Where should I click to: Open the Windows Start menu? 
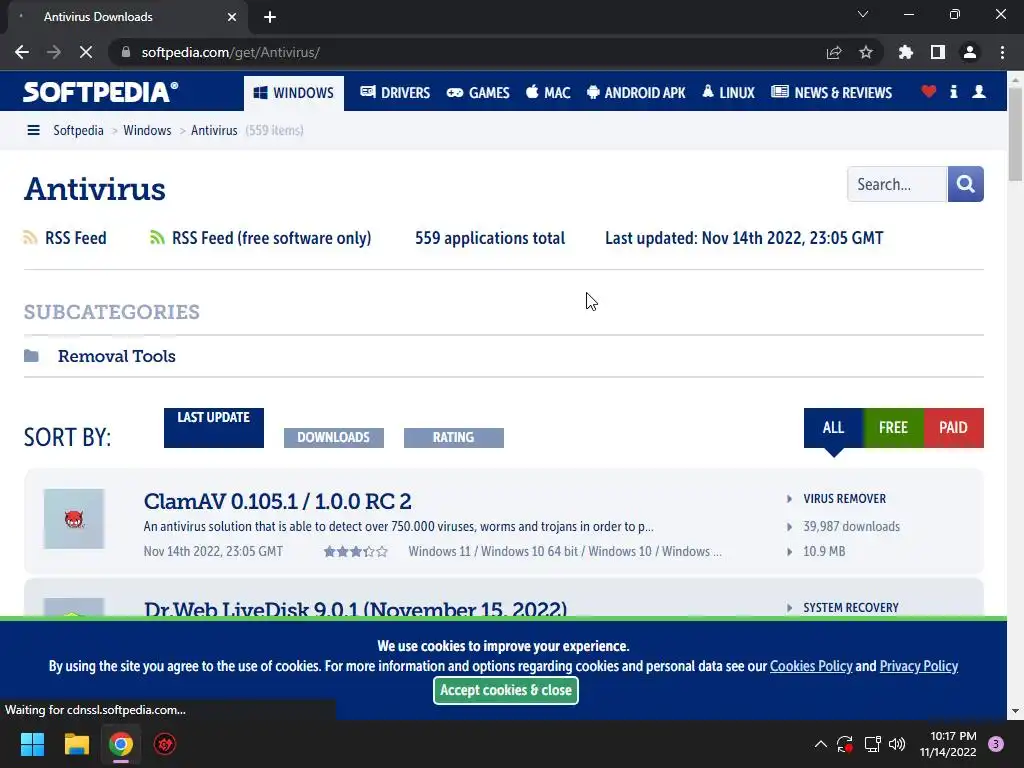(32, 744)
